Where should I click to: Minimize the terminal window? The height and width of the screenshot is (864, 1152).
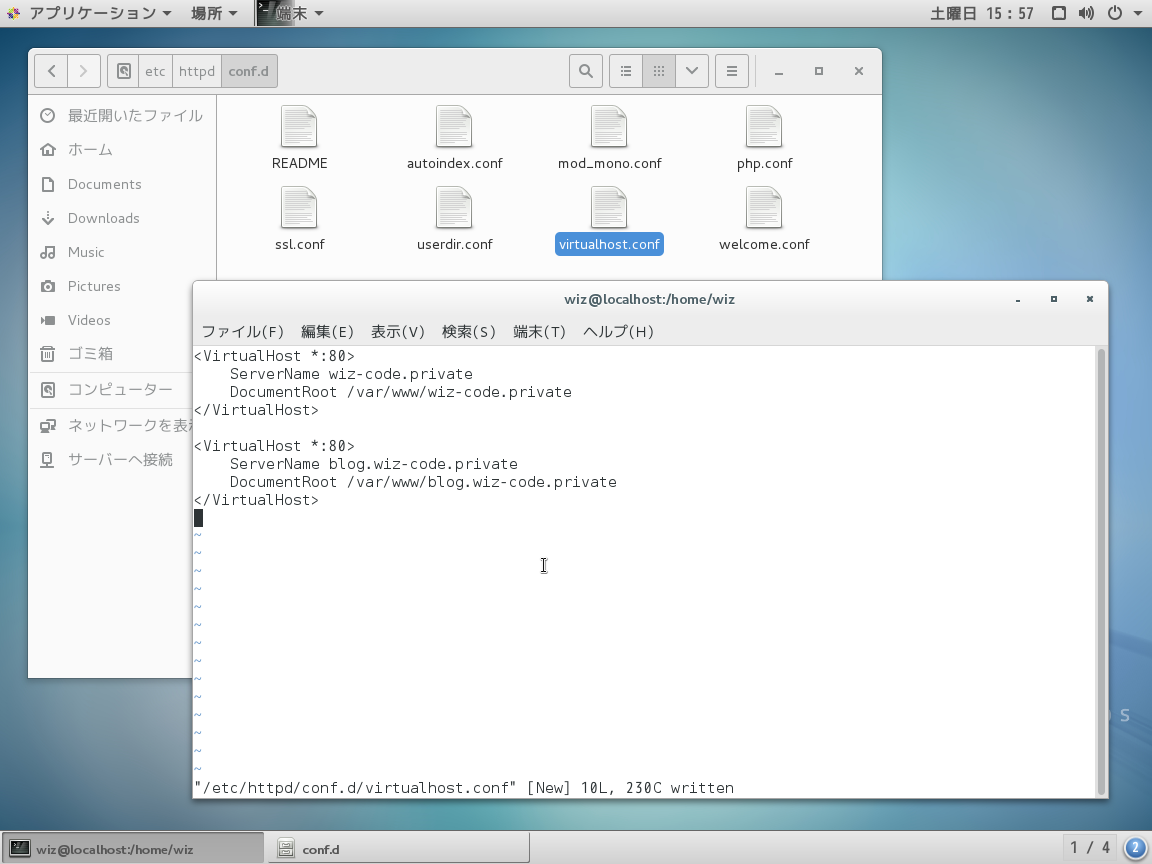coord(1018,300)
